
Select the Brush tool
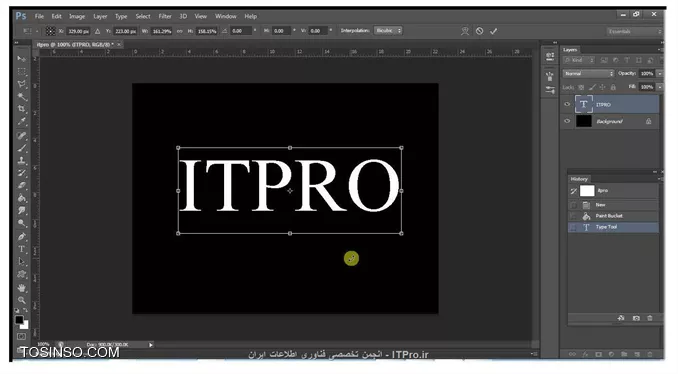(x=22, y=148)
